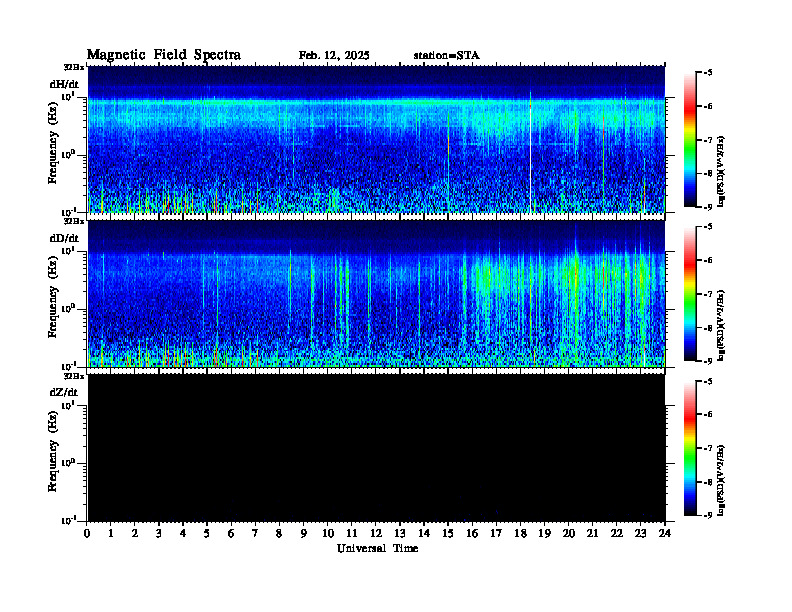Click the dZ/dt color scale bar

click(690, 448)
